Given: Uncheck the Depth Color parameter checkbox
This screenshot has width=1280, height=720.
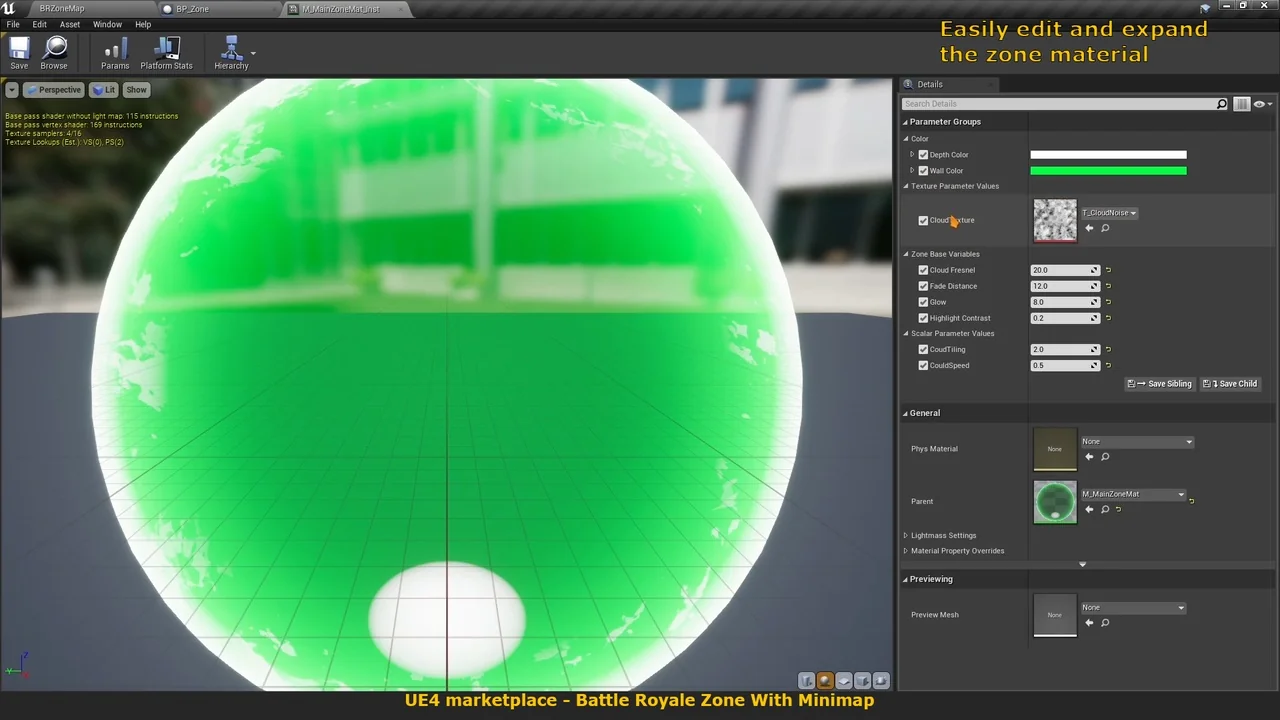Looking at the screenshot, I should click(x=923, y=155).
